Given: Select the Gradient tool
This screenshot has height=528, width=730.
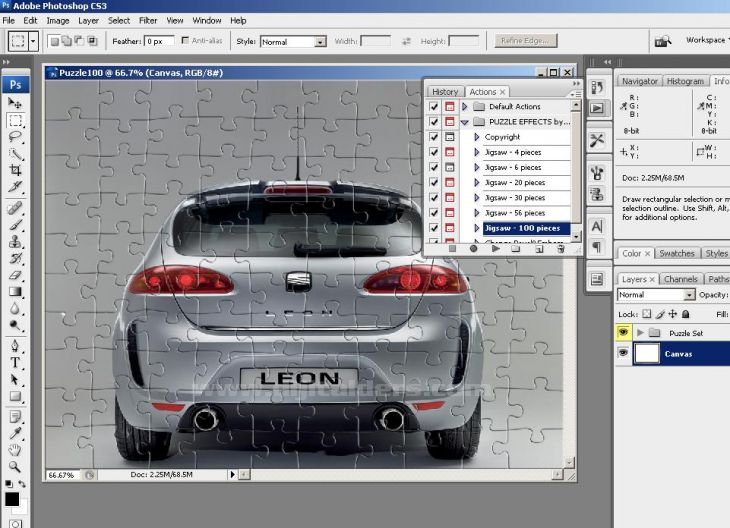Looking at the screenshot, I should tap(15, 291).
